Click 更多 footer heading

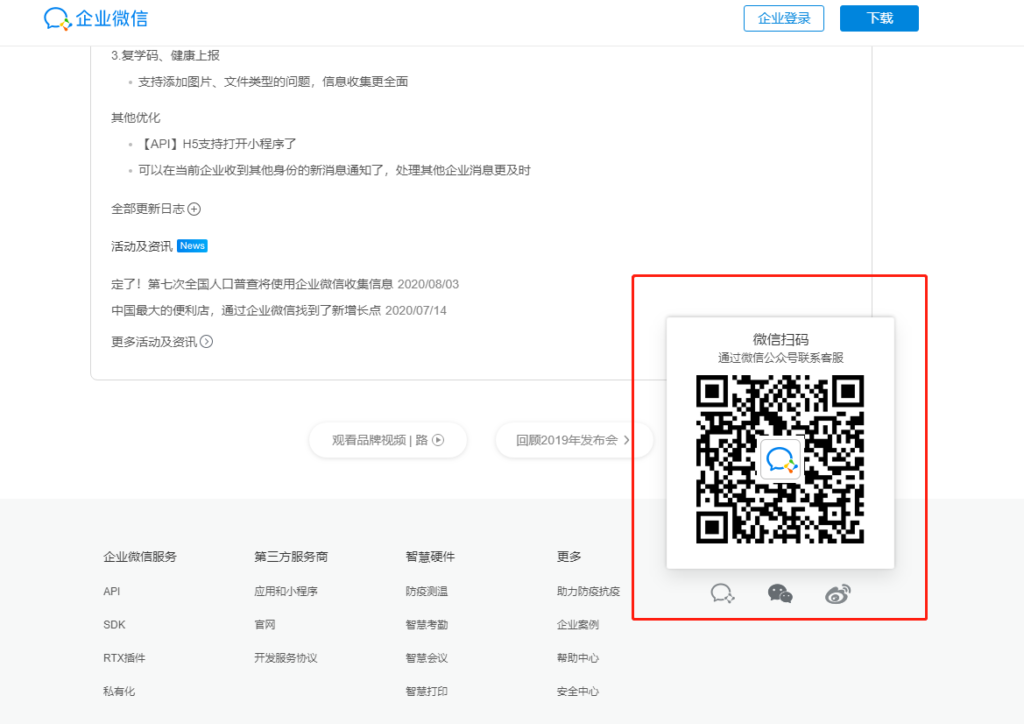click(569, 557)
